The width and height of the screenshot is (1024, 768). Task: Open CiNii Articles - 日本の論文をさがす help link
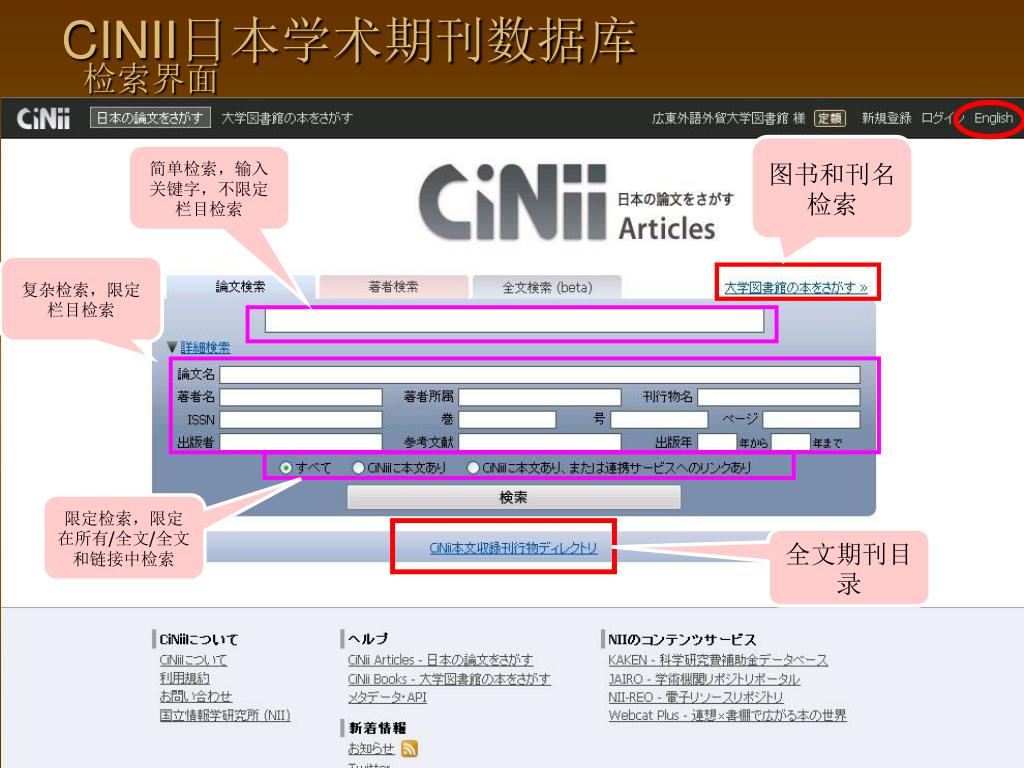pyautogui.click(x=440, y=660)
